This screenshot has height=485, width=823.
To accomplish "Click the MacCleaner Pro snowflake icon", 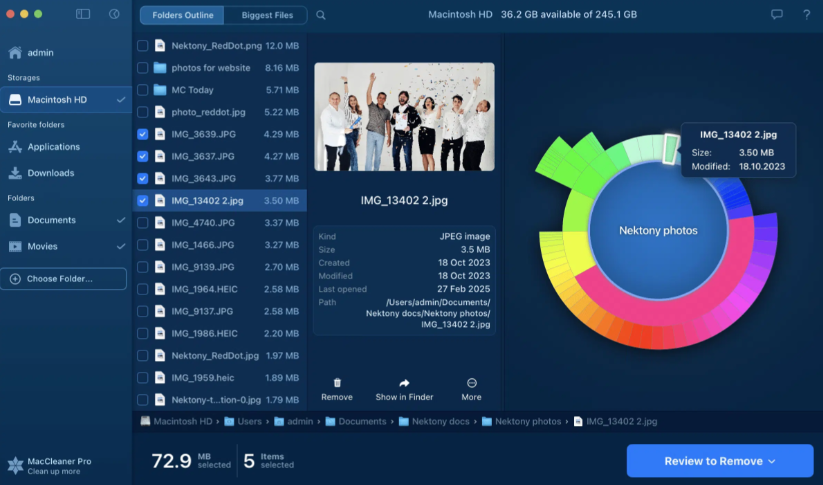I will coord(15,465).
